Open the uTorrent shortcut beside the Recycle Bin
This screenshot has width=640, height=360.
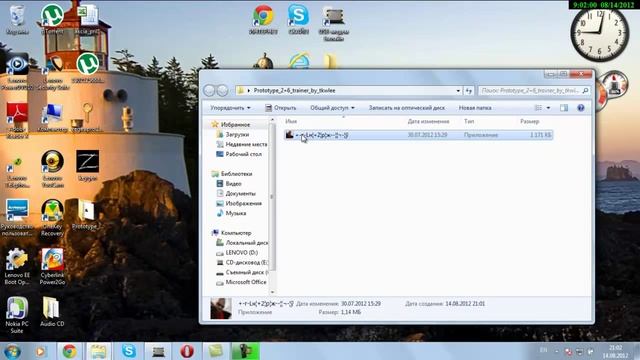52,18
